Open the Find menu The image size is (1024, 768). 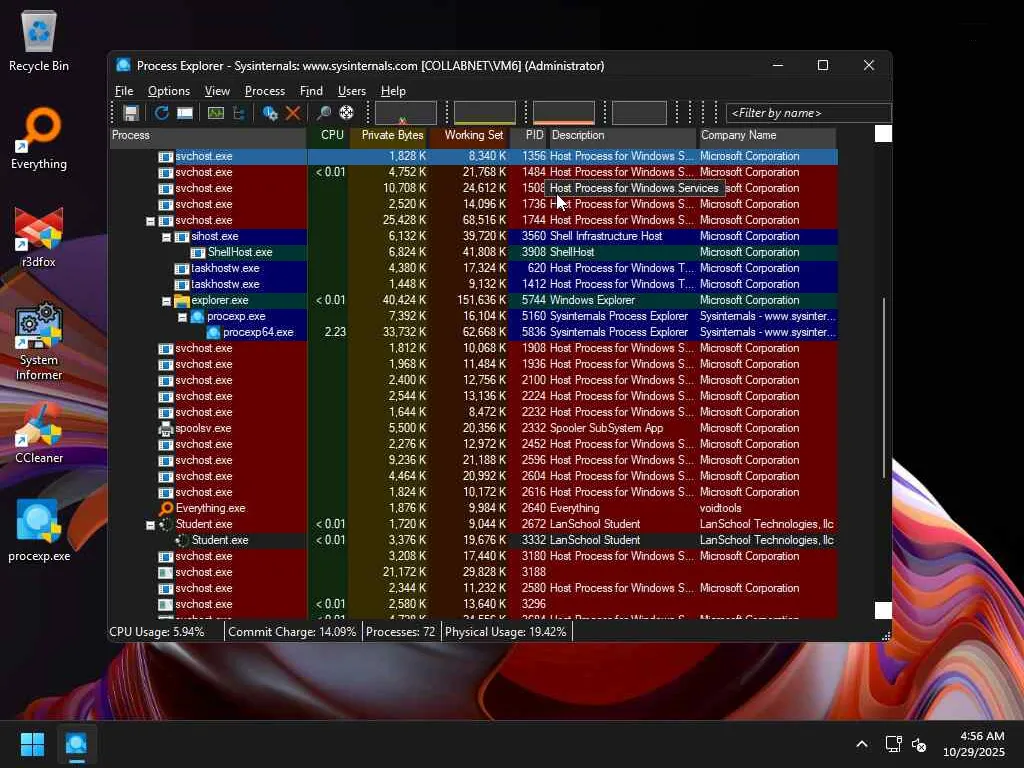311,91
